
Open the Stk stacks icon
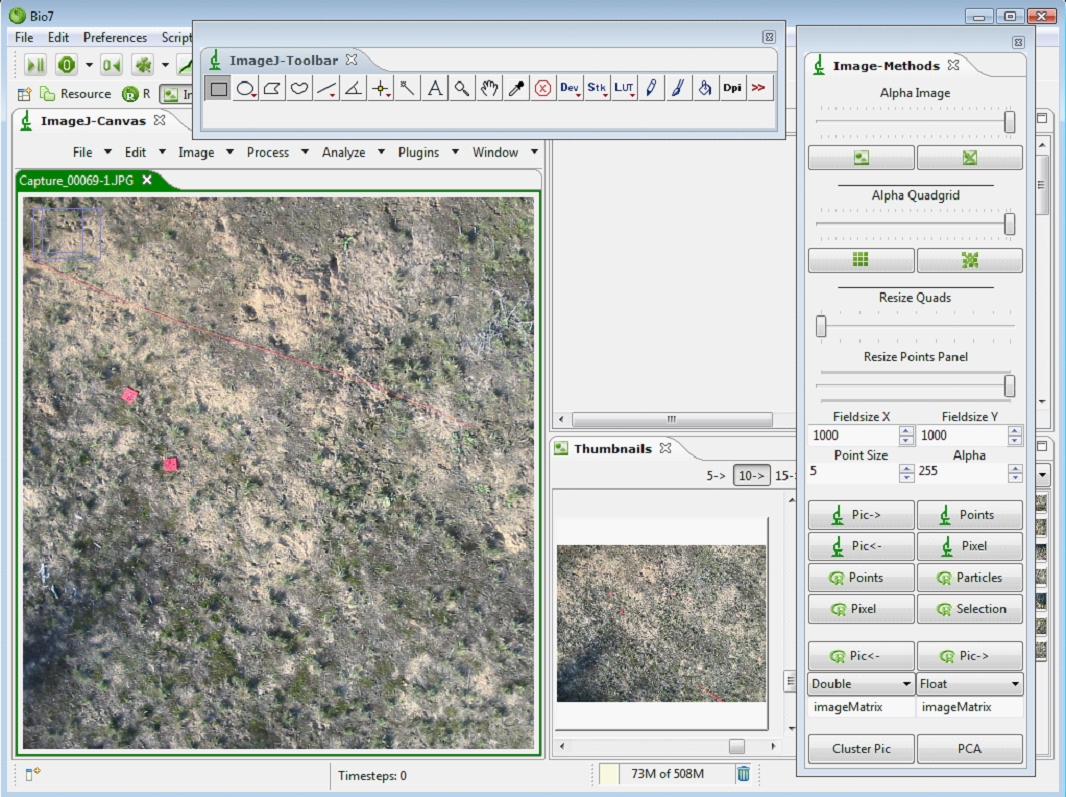point(596,88)
